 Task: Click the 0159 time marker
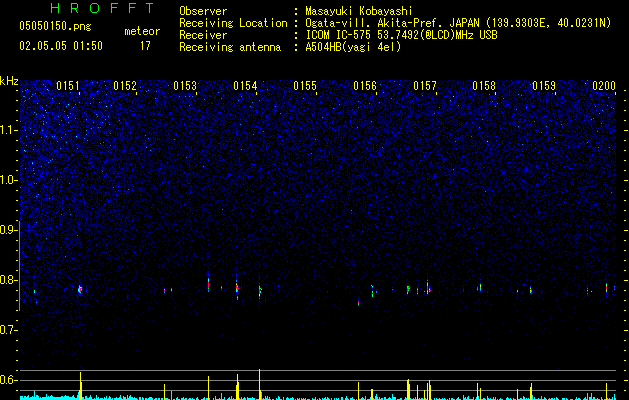544,86
